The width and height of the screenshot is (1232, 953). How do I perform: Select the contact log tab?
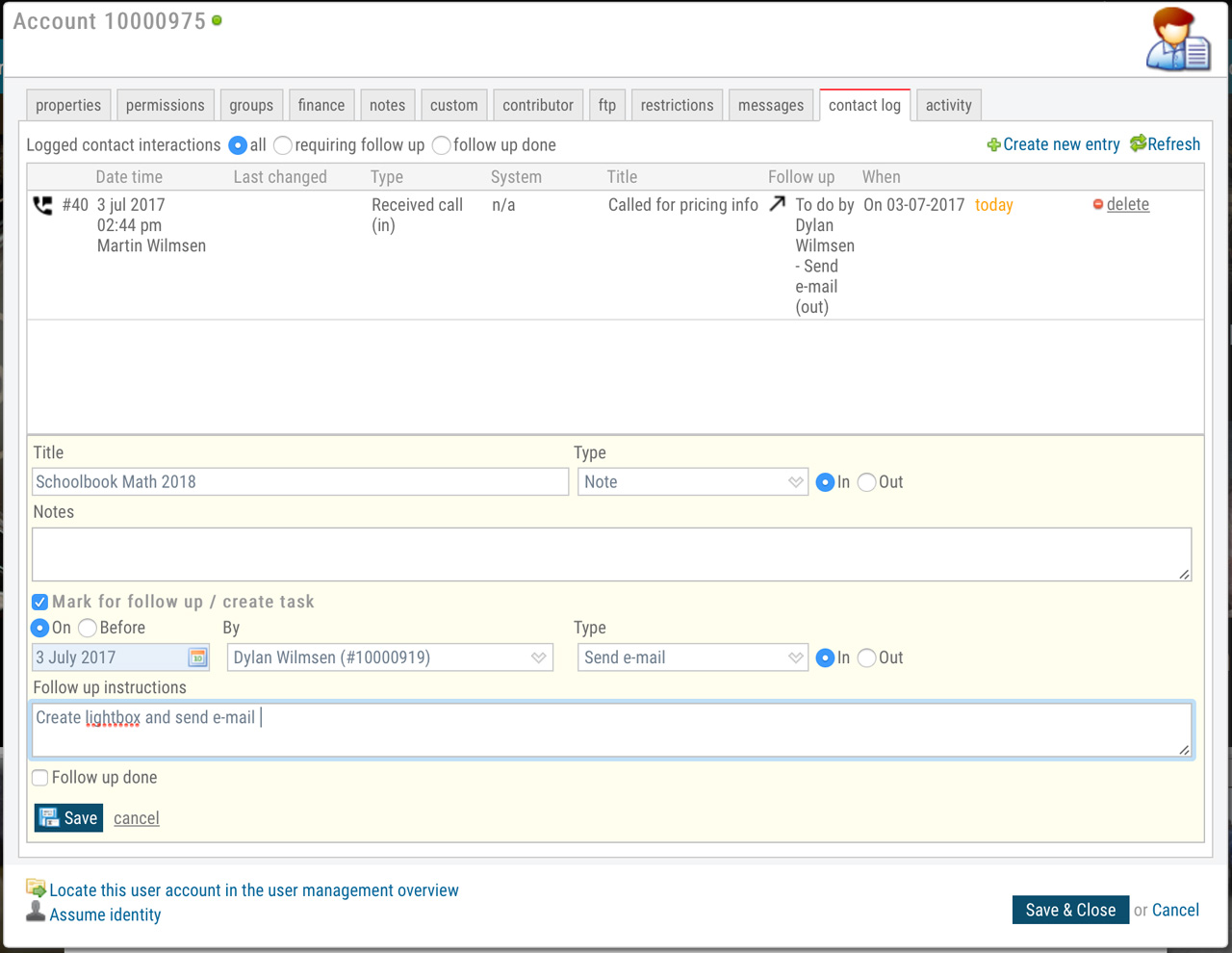tap(864, 105)
